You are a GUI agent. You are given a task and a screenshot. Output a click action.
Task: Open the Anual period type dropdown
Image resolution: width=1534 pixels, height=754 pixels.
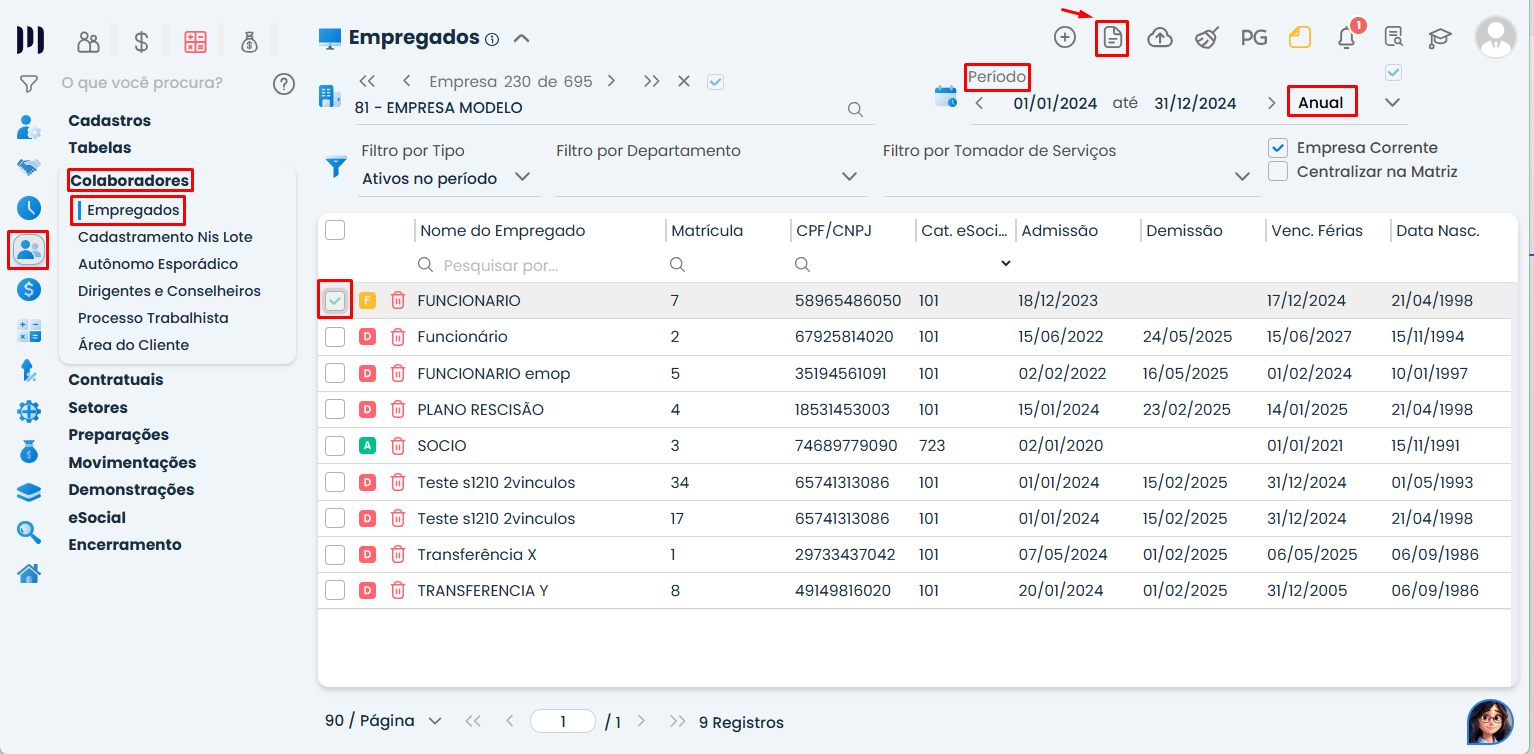1391,102
